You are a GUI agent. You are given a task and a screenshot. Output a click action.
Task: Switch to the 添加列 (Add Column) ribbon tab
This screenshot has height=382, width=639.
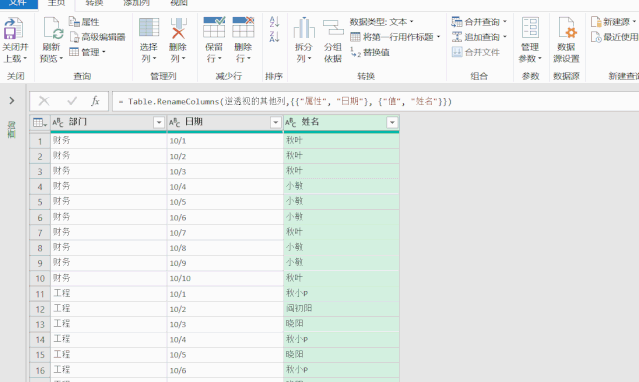tap(137, 3)
